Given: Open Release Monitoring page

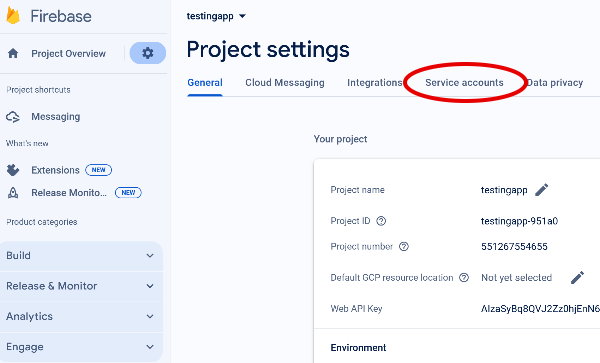Looking at the screenshot, I should pyautogui.click(x=69, y=193).
